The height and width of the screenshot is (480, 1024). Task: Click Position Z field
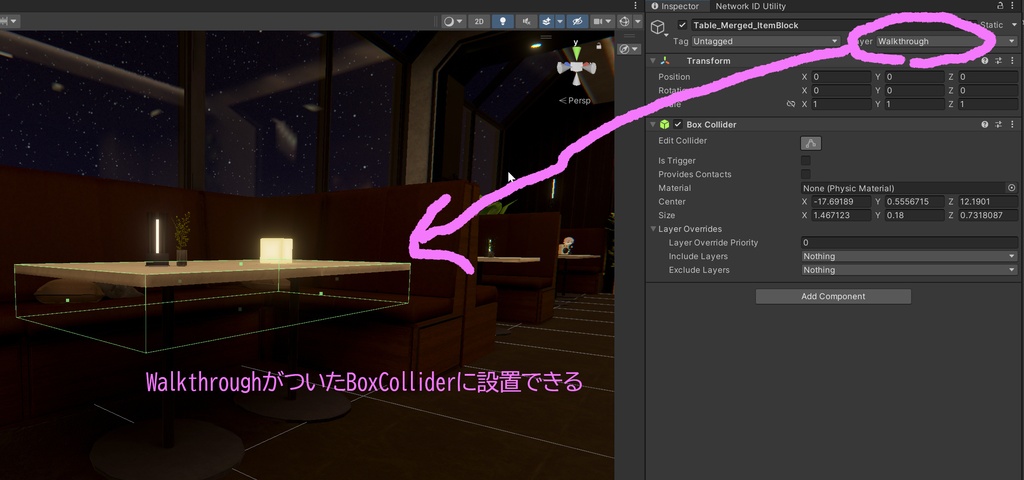point(989,76)
